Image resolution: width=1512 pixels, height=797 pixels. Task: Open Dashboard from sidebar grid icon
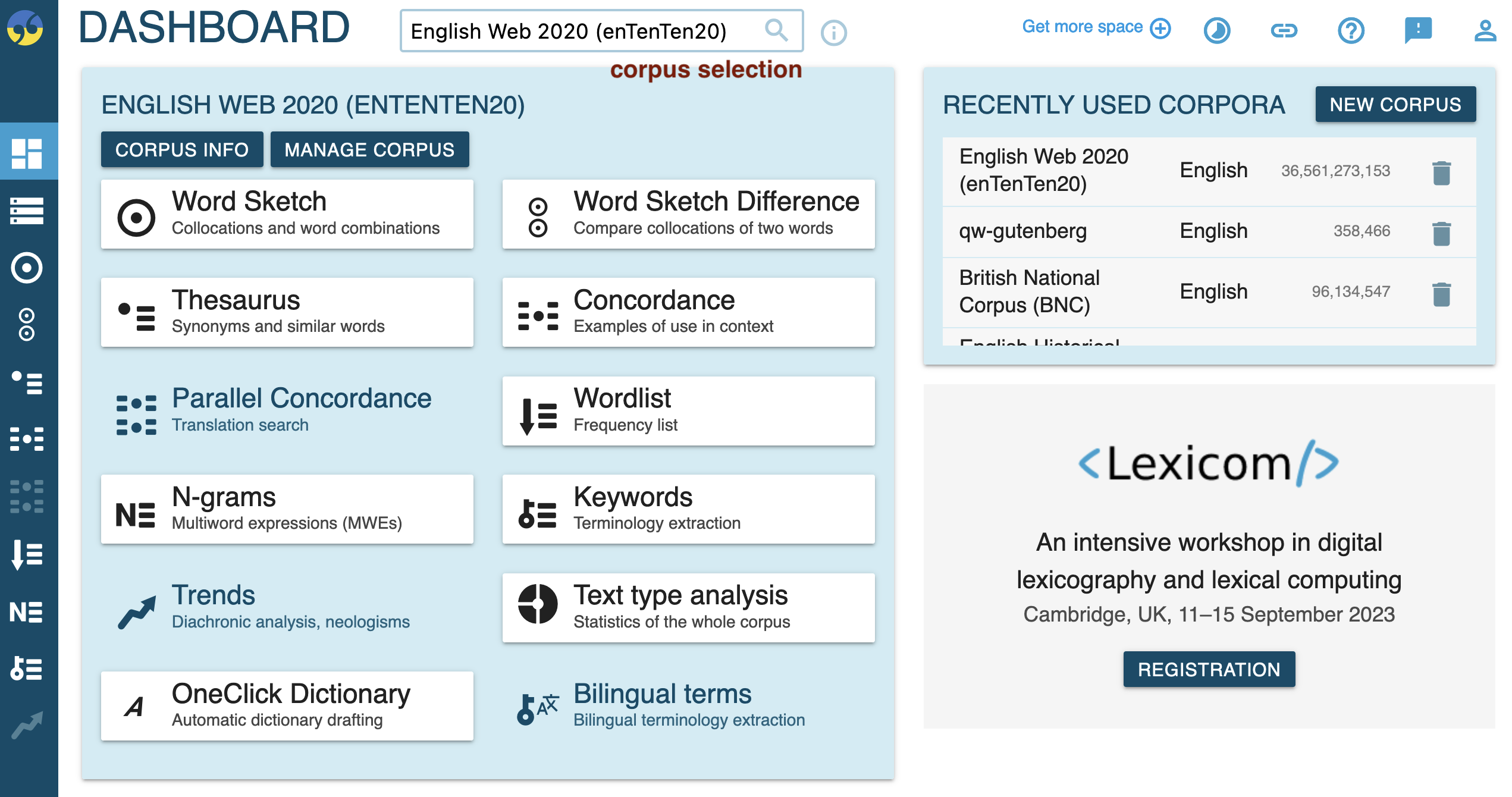click(x=27, y=153)
